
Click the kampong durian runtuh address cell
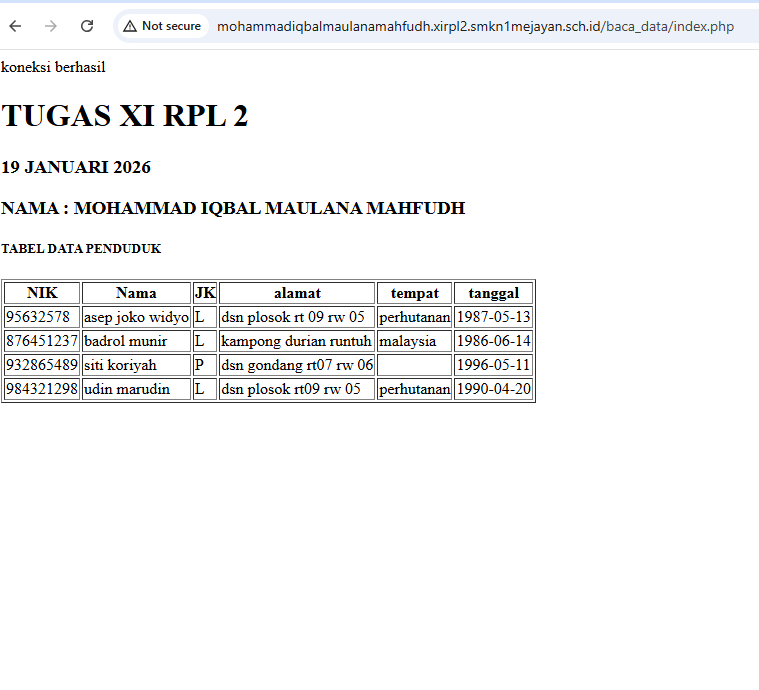[297, 341]
